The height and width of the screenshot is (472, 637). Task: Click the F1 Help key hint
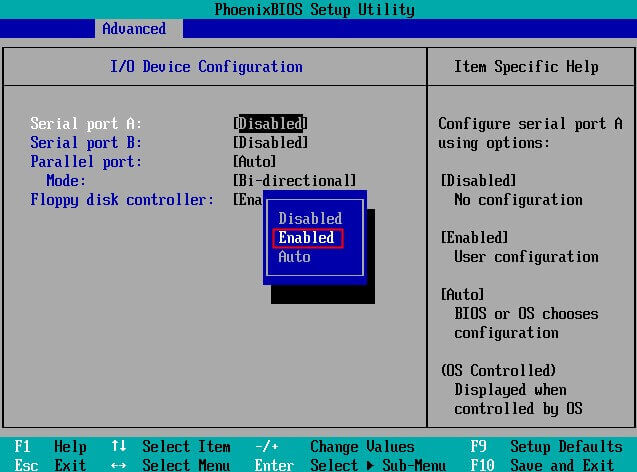point(50,447)
